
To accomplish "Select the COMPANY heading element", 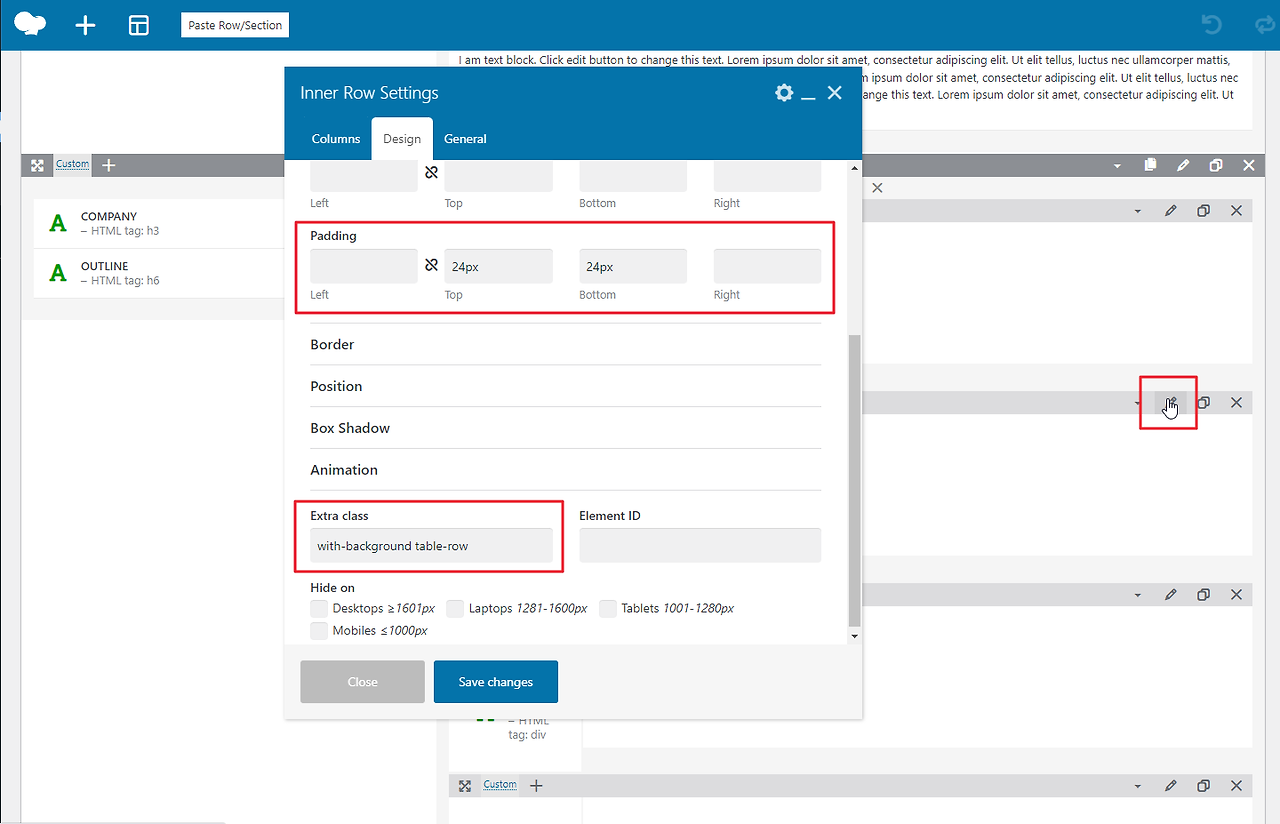I will click(x=158, y=223).
